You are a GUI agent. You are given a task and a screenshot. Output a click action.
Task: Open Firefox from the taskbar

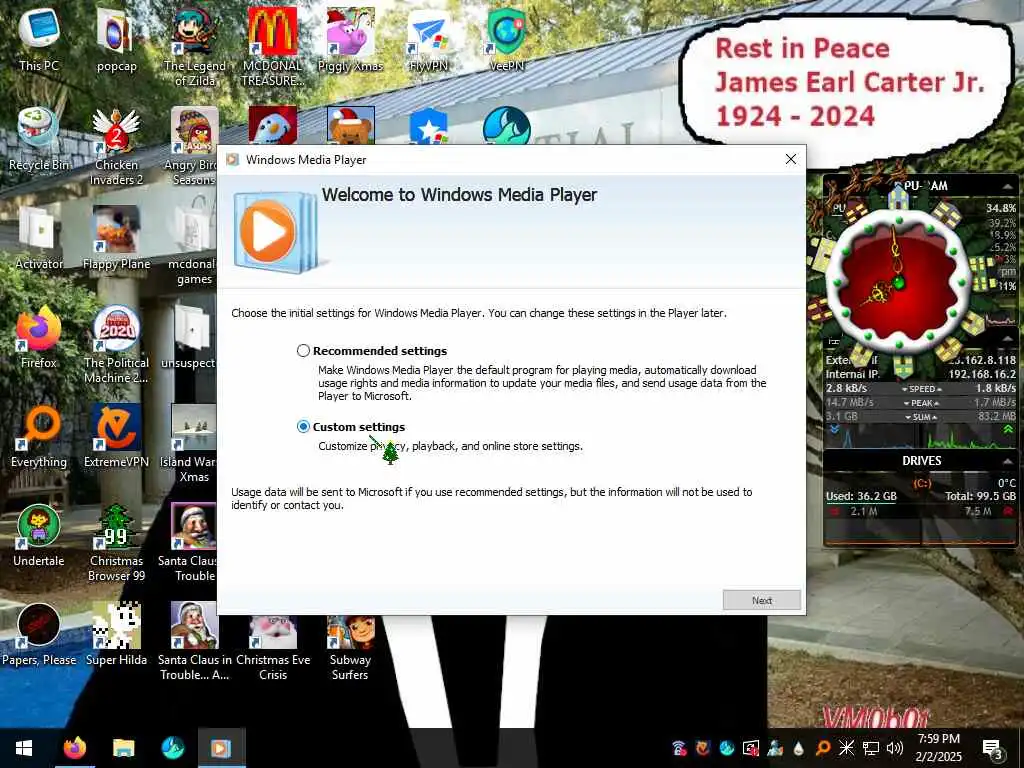(x=74, y=748)
